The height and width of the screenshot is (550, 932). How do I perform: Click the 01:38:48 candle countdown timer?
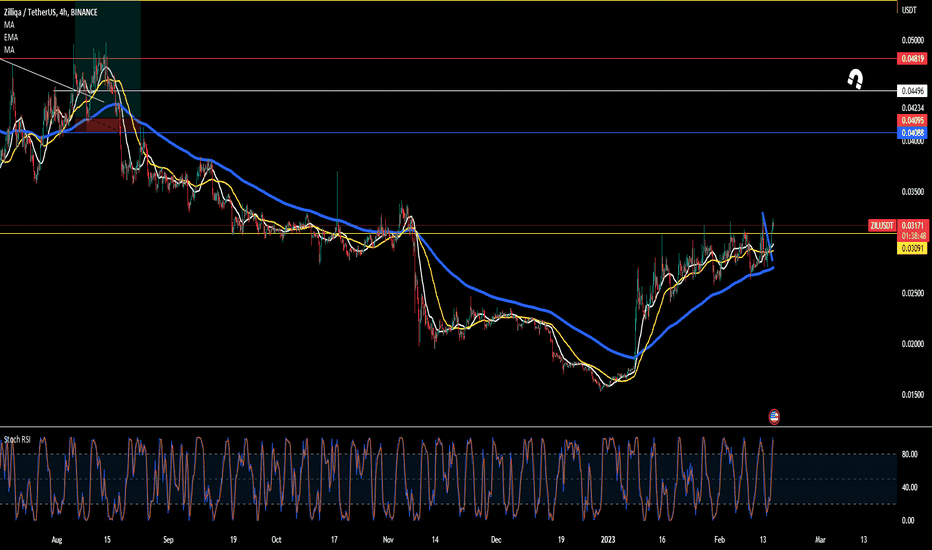click(912, 236)
